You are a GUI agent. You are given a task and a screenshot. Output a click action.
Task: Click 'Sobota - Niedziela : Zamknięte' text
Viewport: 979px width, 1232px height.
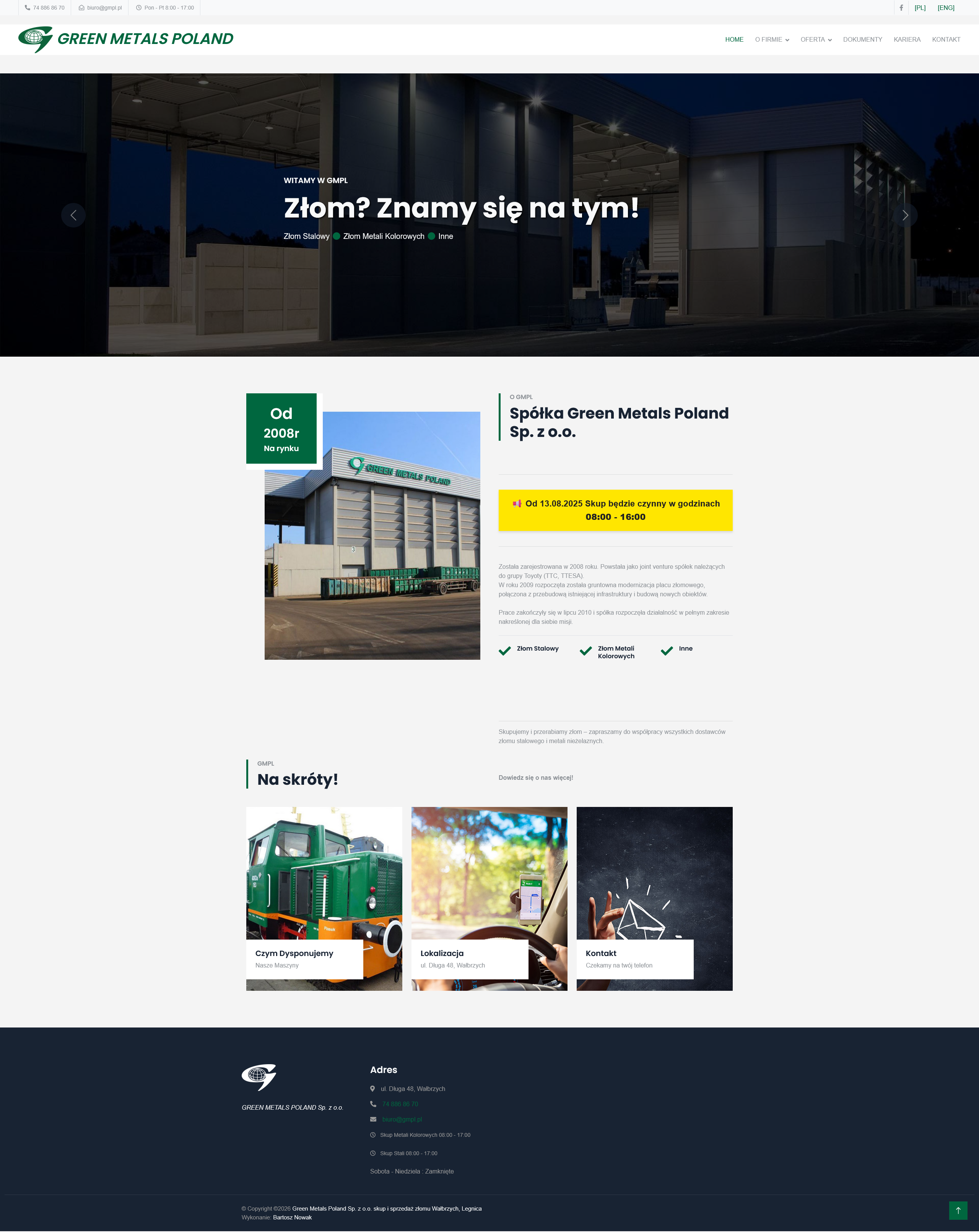click(412, 1172)
